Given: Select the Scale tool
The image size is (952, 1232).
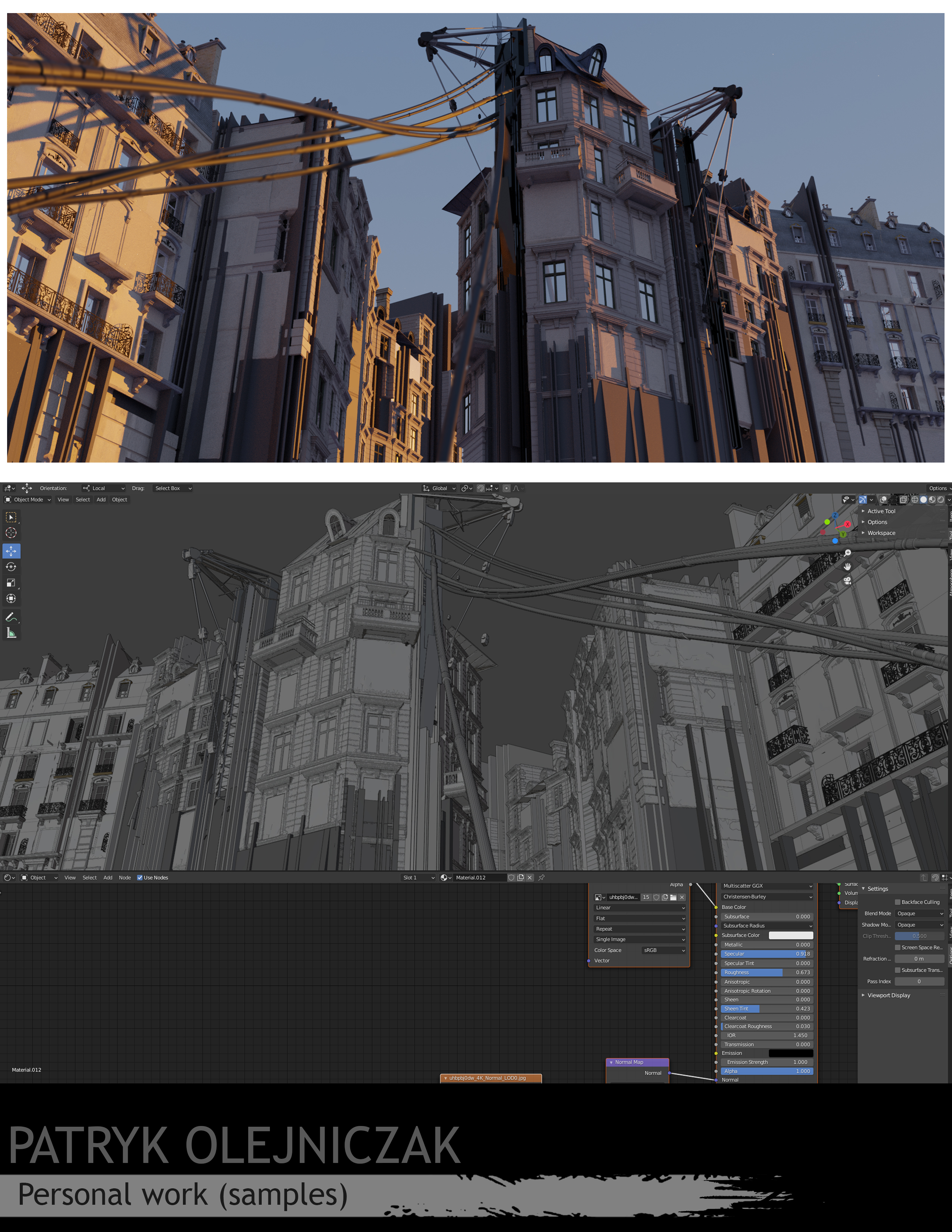Looking at the screenshot, I should click(x=11, y=583).
